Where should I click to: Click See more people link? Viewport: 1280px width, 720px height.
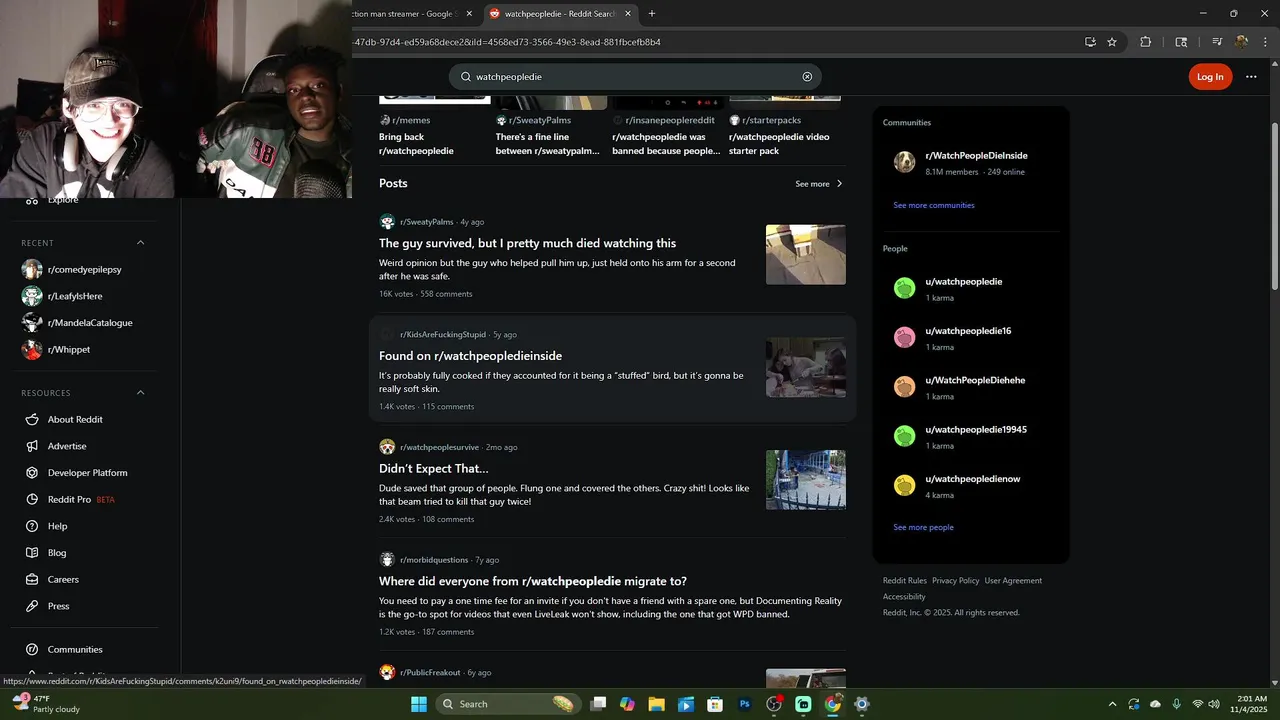click(923, 527)
